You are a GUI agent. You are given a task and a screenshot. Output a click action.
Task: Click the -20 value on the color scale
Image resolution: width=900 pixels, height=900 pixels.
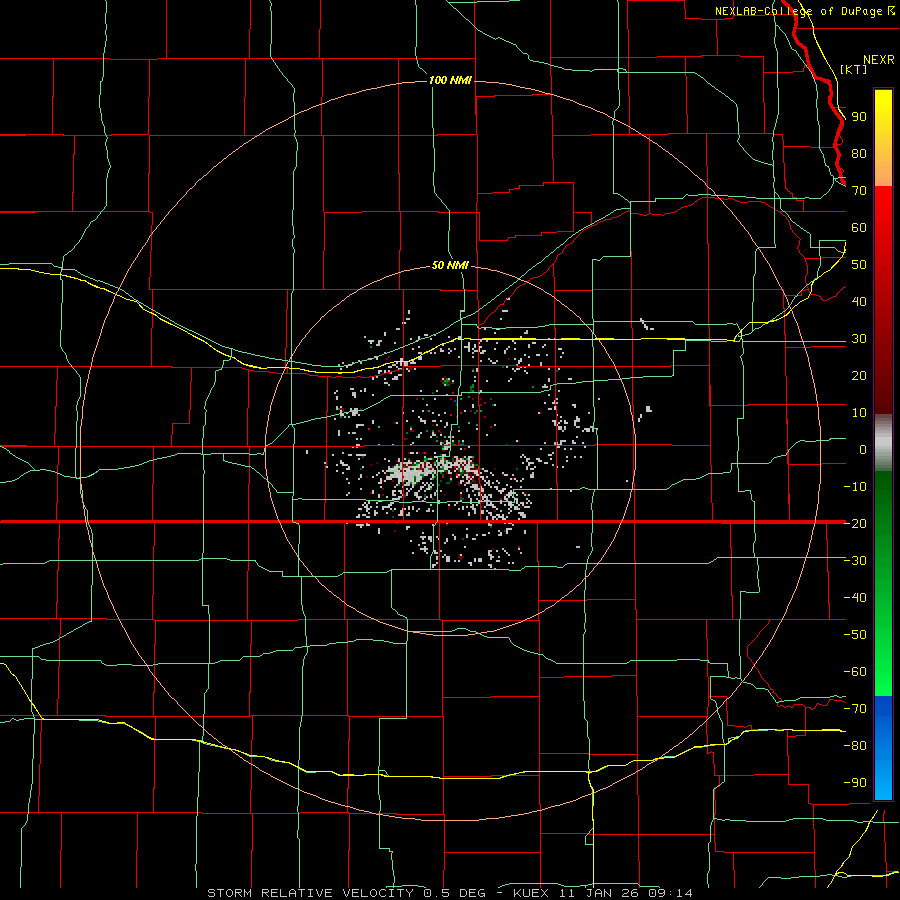click(855, 523)
